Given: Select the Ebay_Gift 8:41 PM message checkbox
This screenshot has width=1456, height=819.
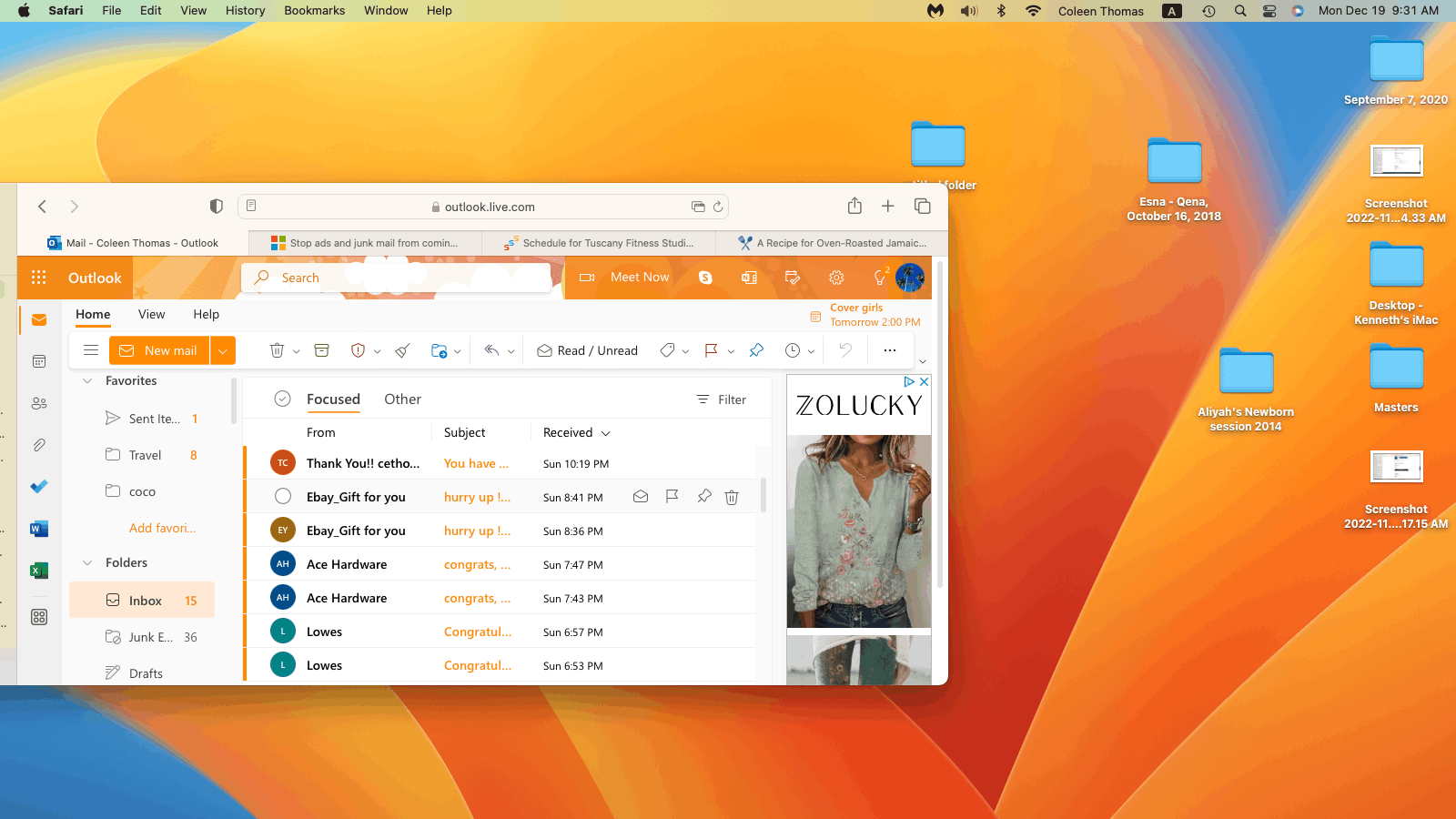Looking at the screenshot, I should click(283, 497).
